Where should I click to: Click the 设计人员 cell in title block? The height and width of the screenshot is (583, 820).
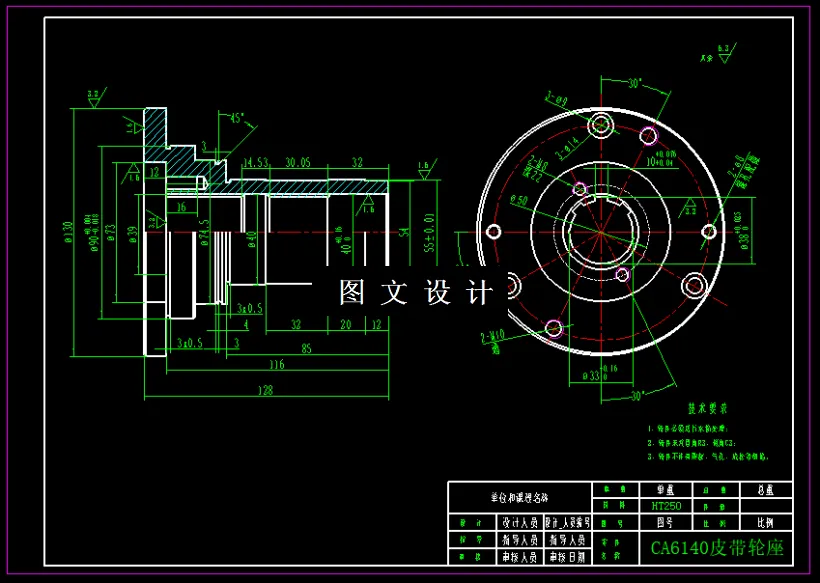[520, 520]
